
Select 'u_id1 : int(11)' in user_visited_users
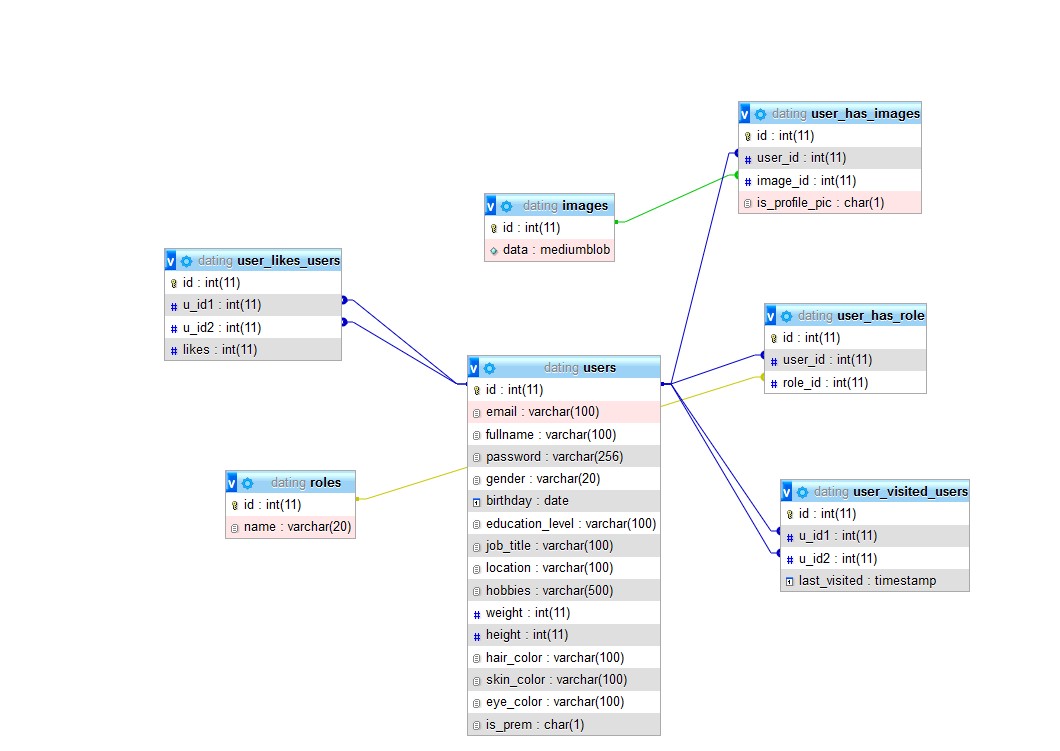click(875, 536)
